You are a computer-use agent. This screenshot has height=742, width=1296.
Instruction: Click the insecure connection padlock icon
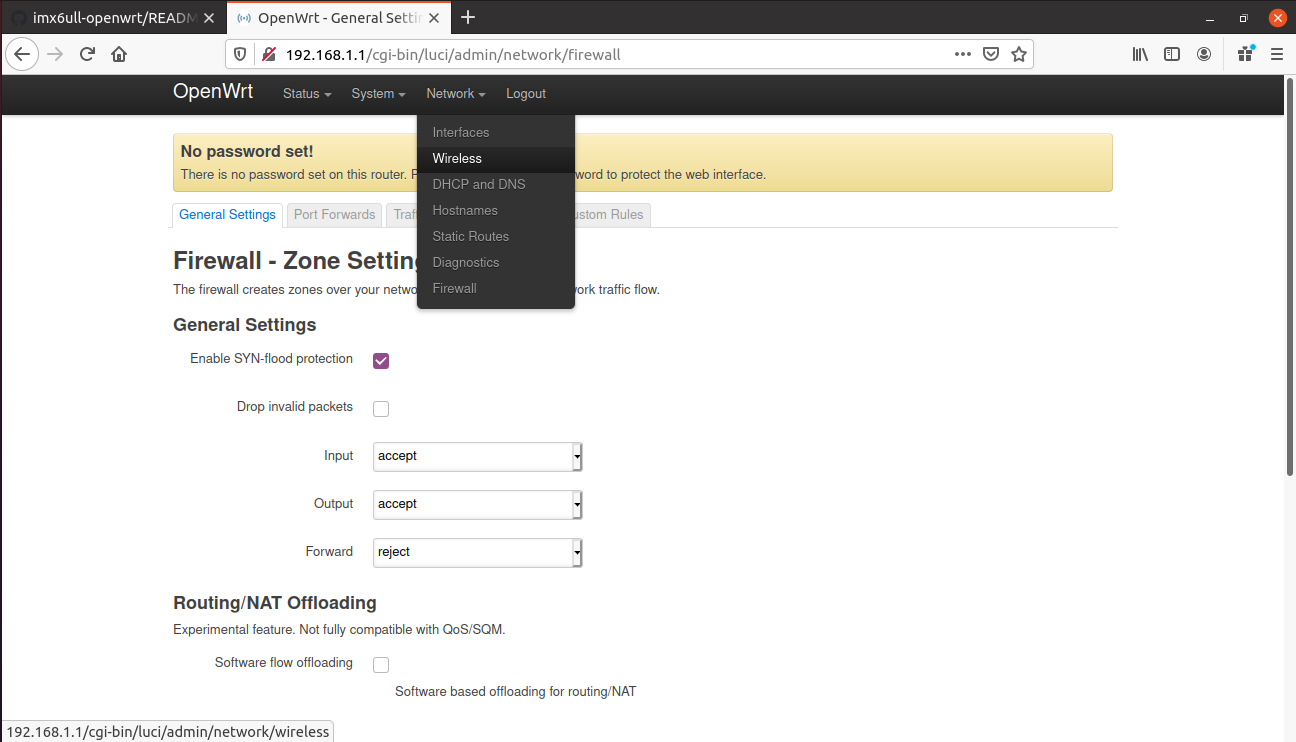[x=267, y=54]
